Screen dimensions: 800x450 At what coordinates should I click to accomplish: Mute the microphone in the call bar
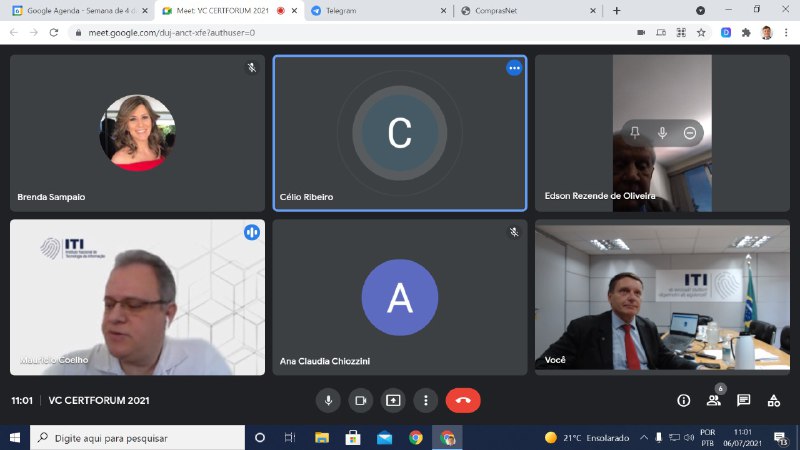point(328,400)
